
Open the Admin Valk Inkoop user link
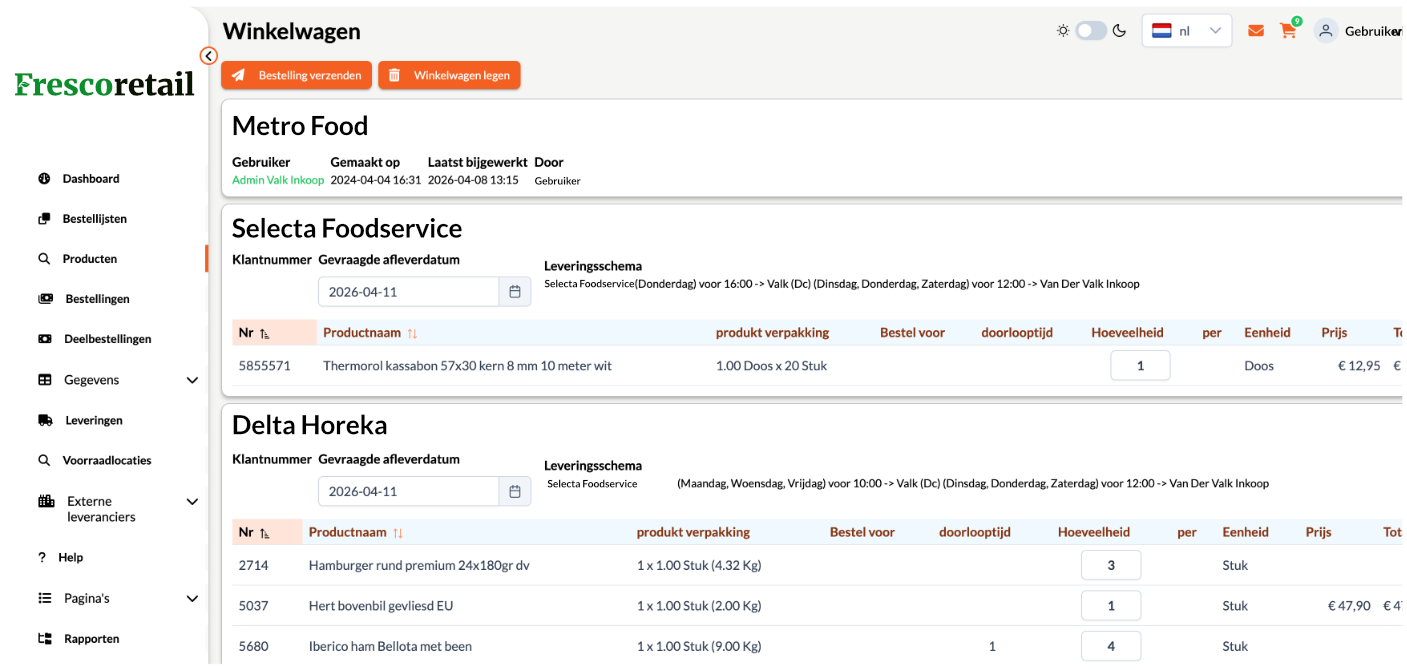pyautogui.click(x=278, y=181)
